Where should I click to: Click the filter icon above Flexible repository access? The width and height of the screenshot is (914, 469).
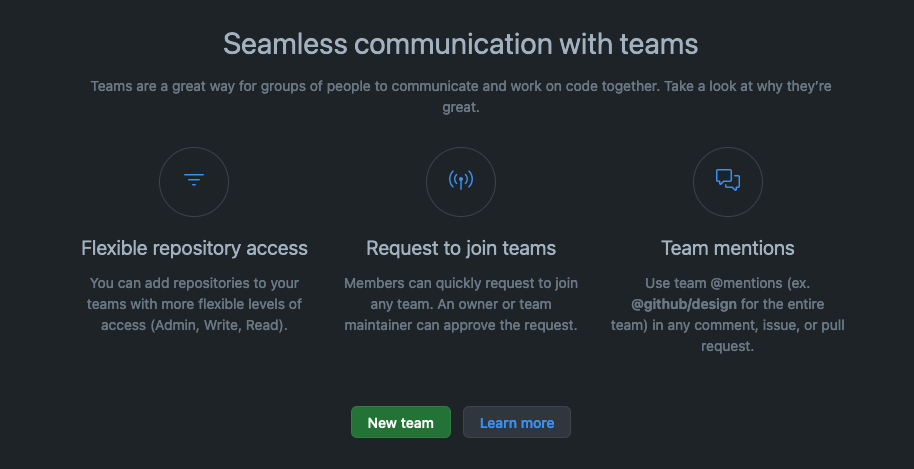[x=194, y=181]
